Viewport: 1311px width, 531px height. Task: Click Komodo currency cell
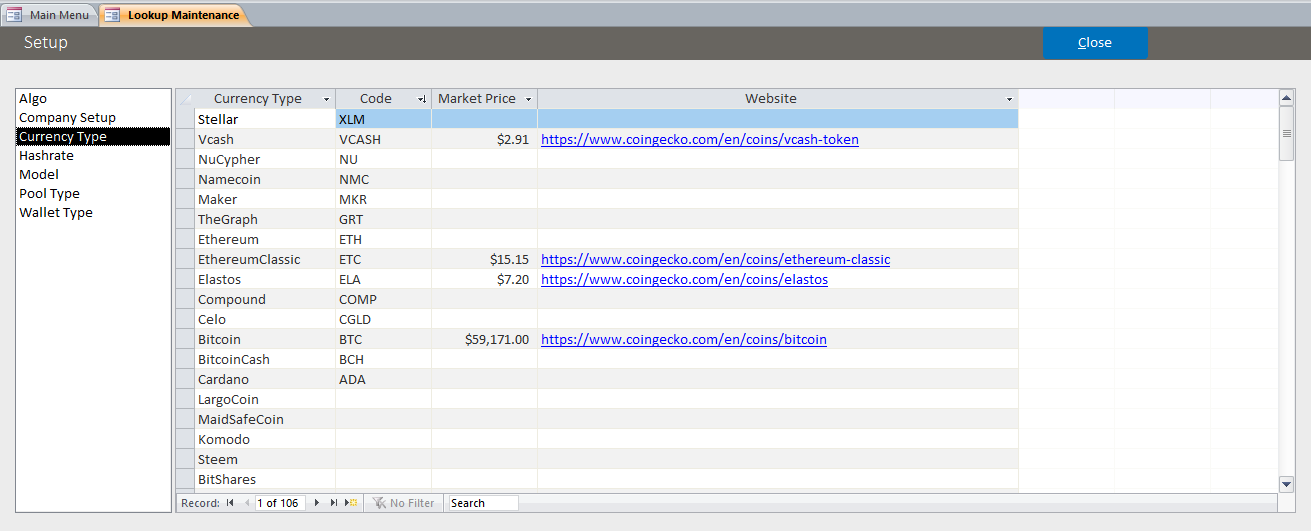[x=265, y=440]
